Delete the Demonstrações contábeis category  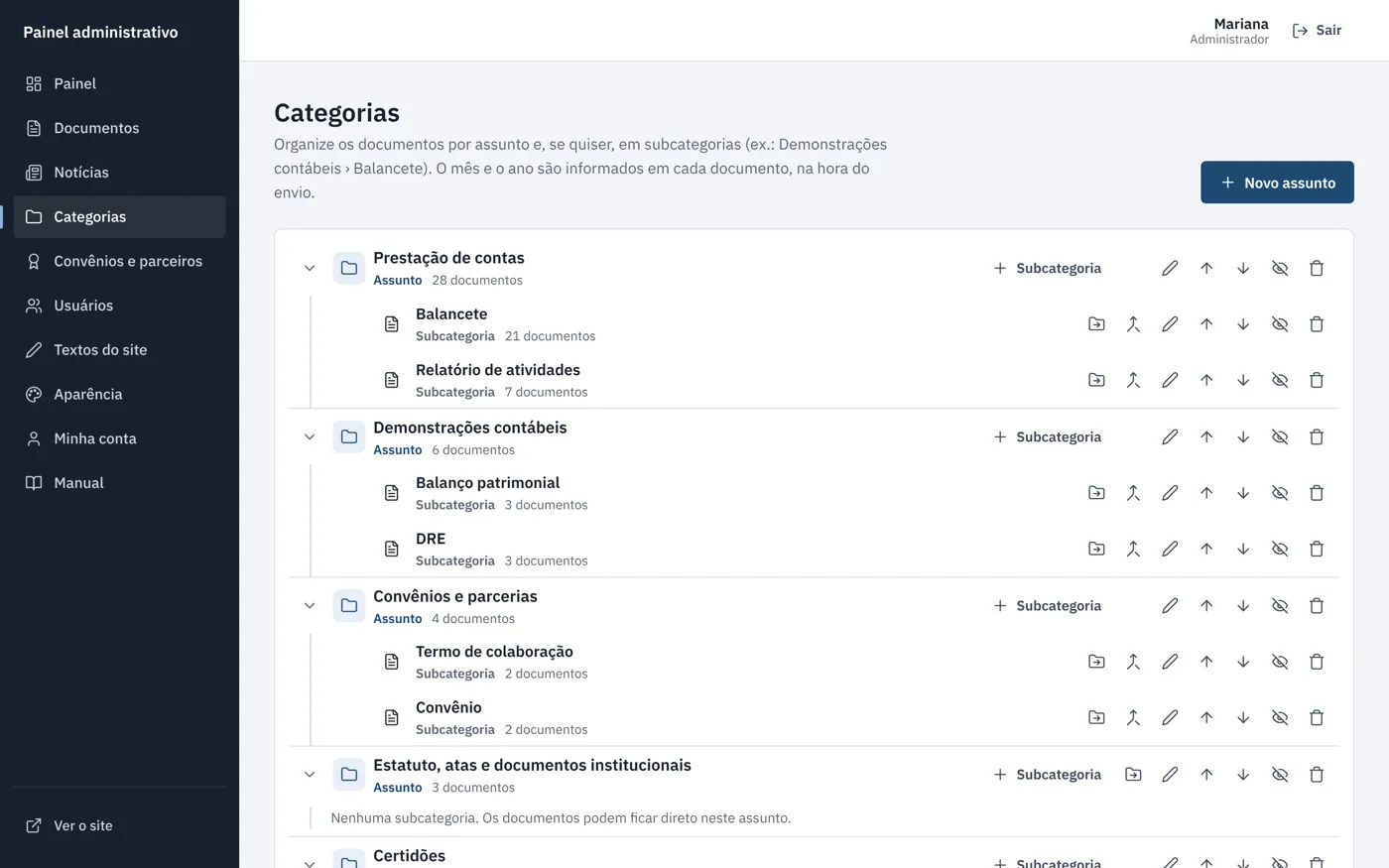click(x=1317, y=436)
